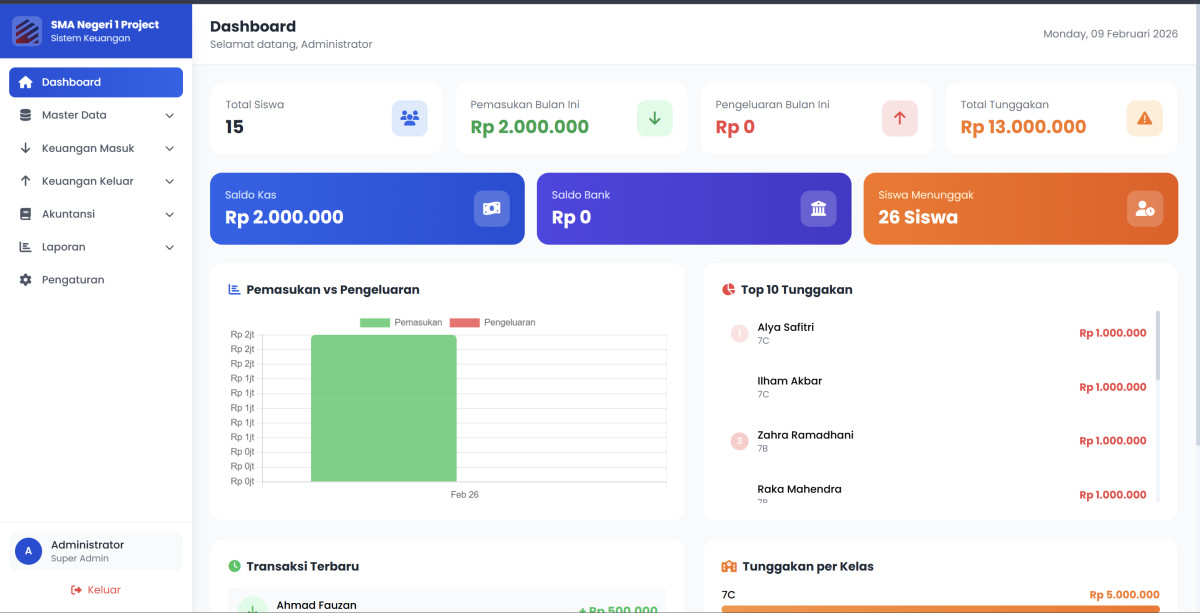
Task: Click the Top 10 Tunggakan pie icon
Action: coord(728,290)
